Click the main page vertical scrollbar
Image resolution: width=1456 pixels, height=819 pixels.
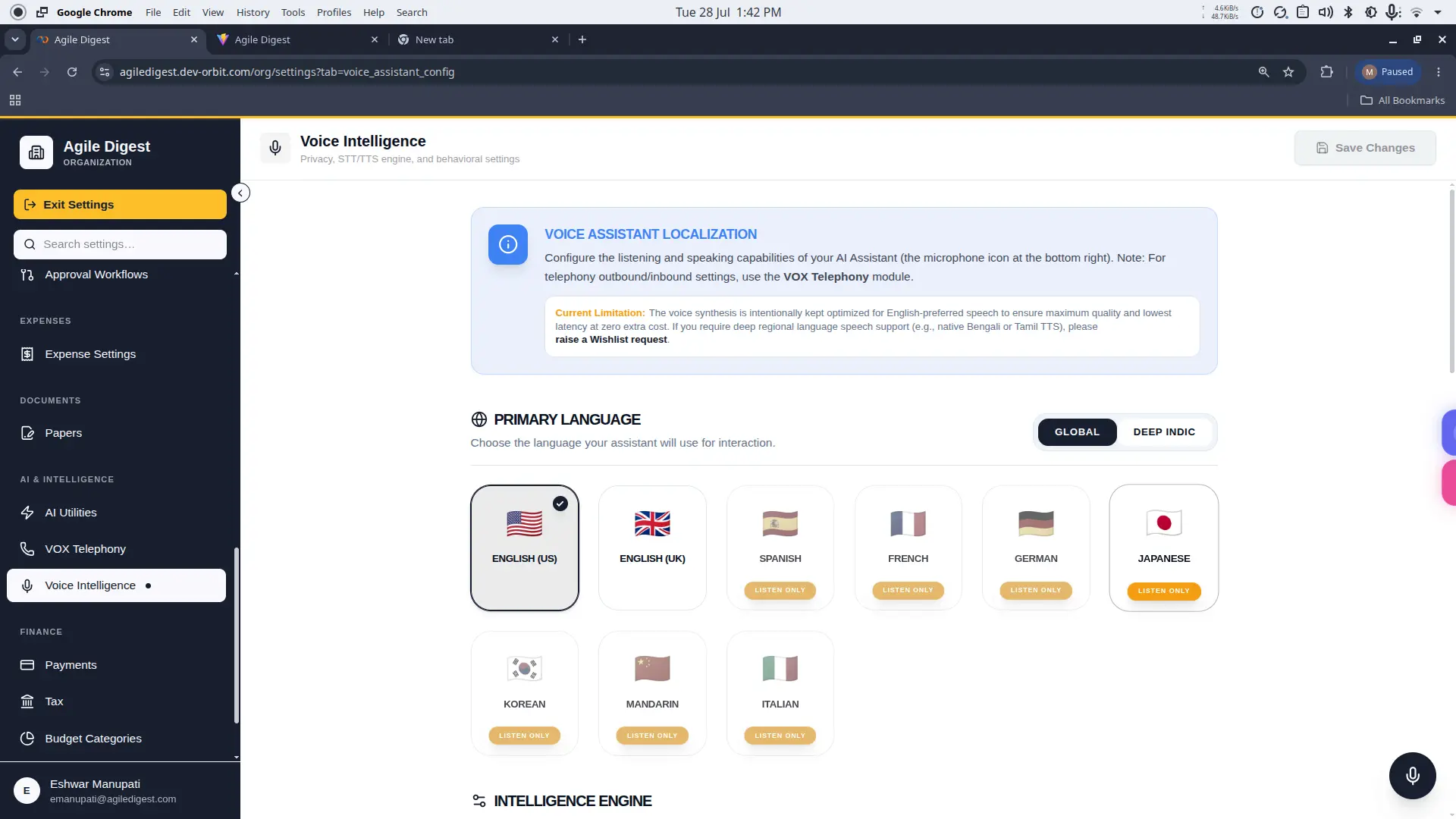point(1451,281)
